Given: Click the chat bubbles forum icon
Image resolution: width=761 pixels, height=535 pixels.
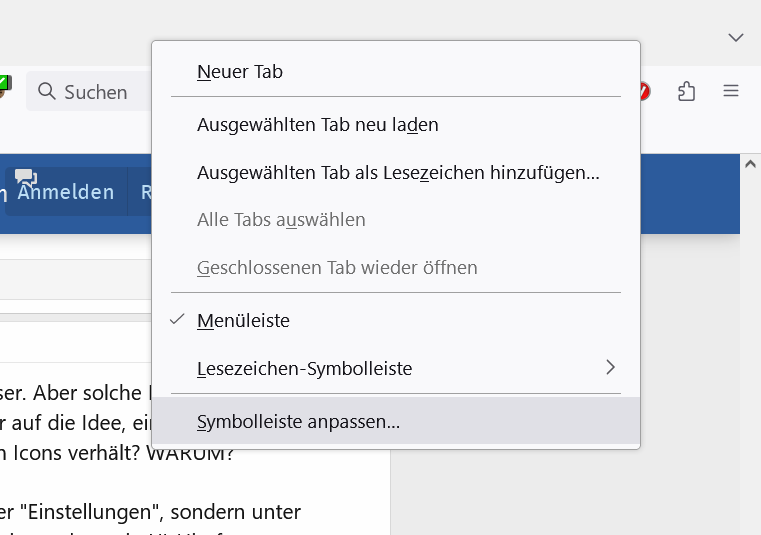Looking at the screenshot, I should [x=26, y=178].
